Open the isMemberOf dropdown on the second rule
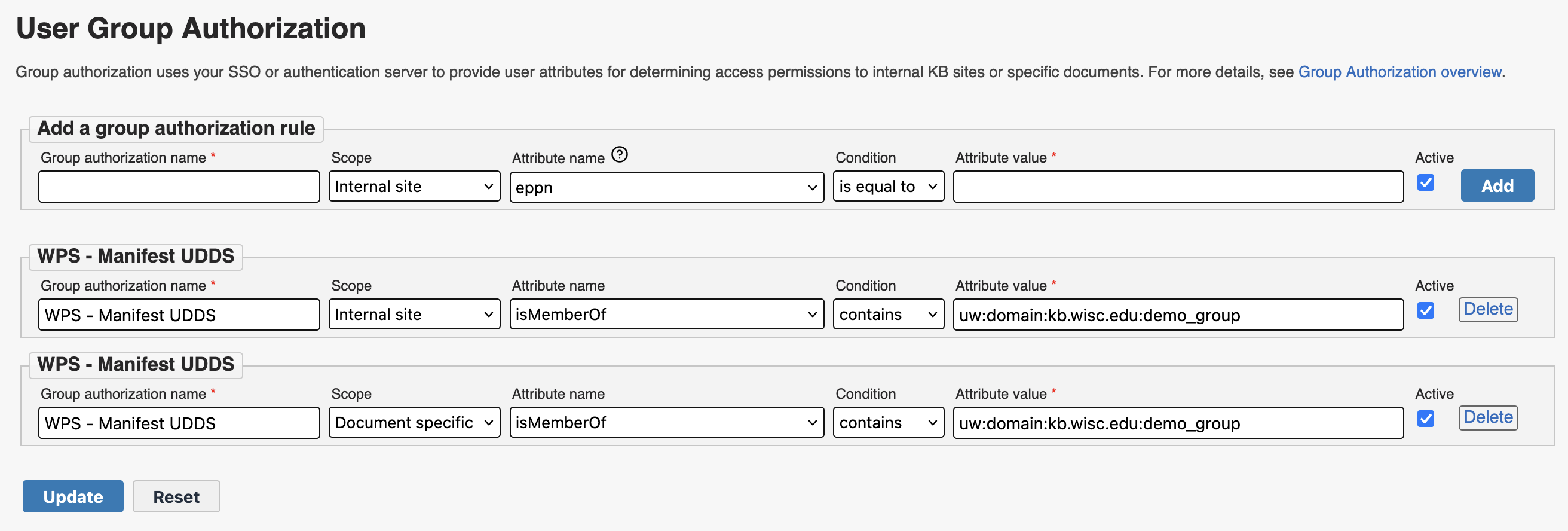Image resolution: width=1568 pixels, height=531 pixels. pos(666,422)
